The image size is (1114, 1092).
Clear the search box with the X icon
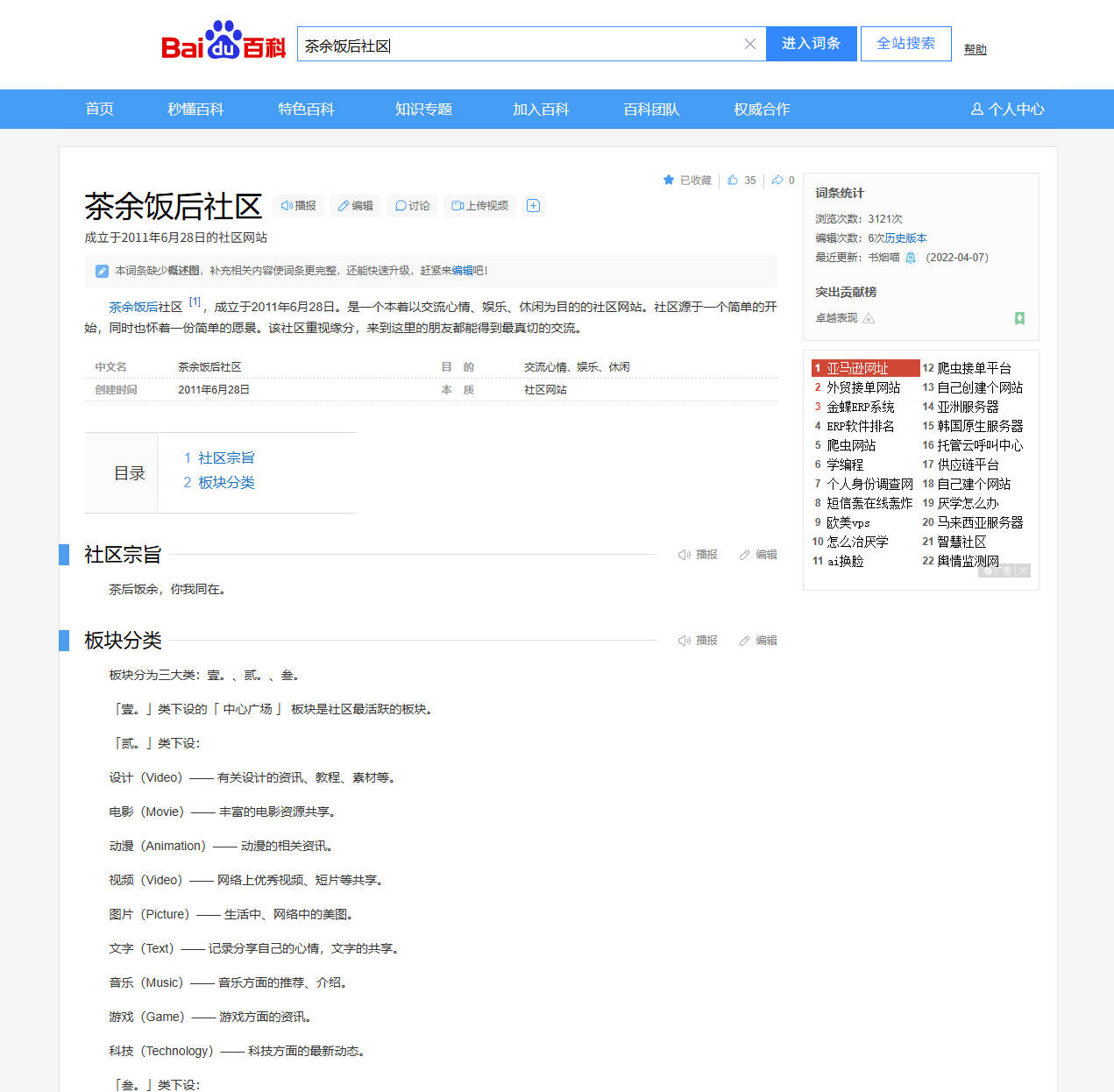click(750, 44)
